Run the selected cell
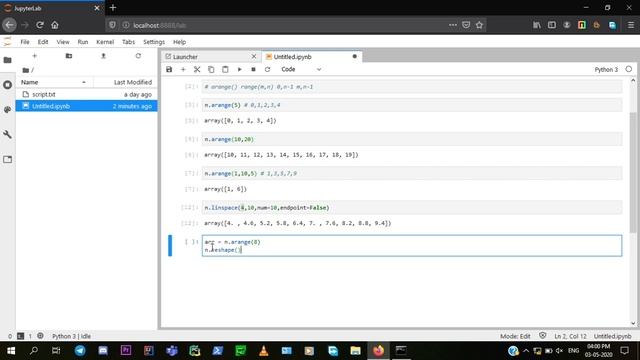640x360 pixels. point(239,69)
